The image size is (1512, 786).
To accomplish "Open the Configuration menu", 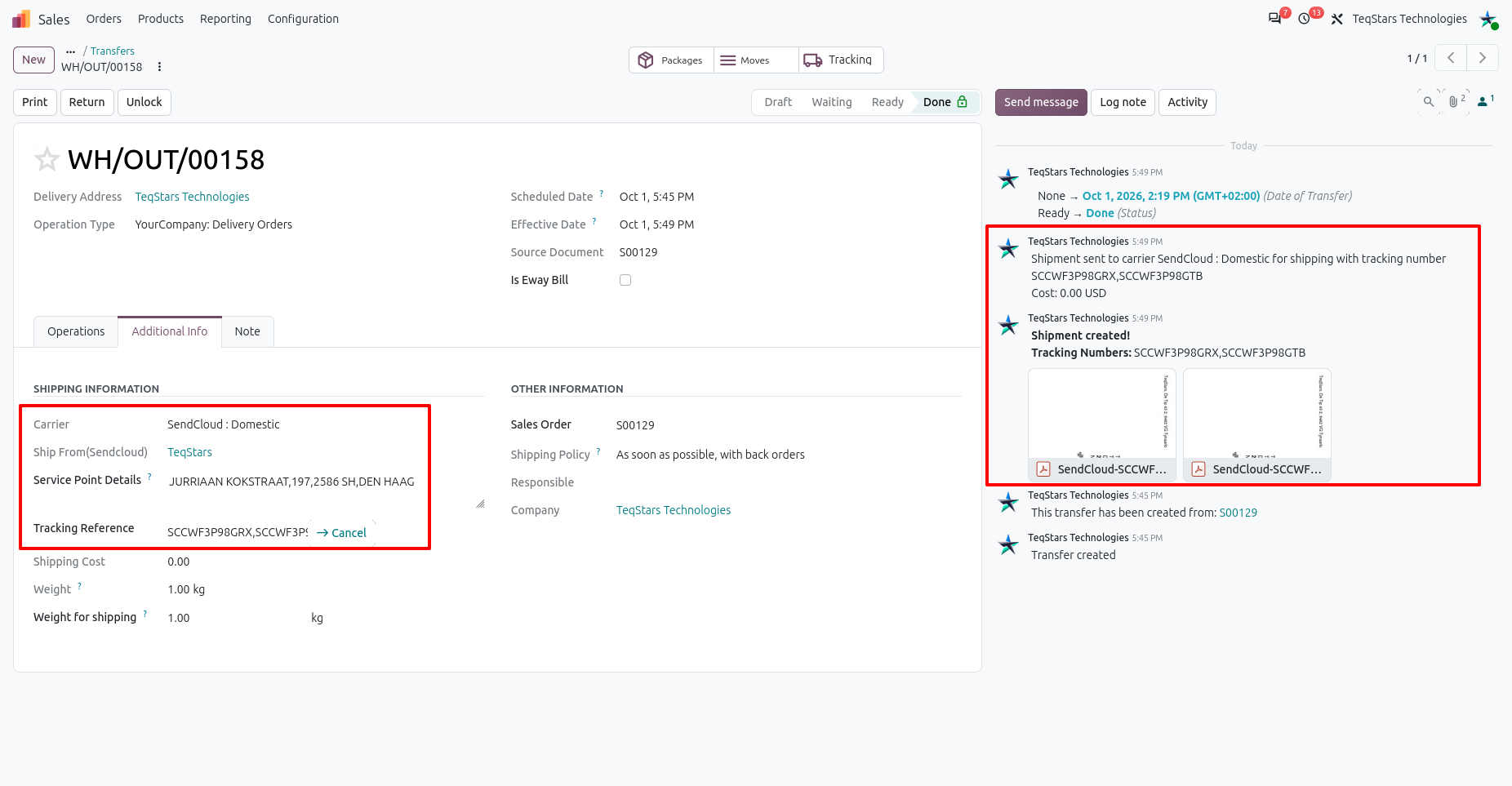I will tap(303, 19).
